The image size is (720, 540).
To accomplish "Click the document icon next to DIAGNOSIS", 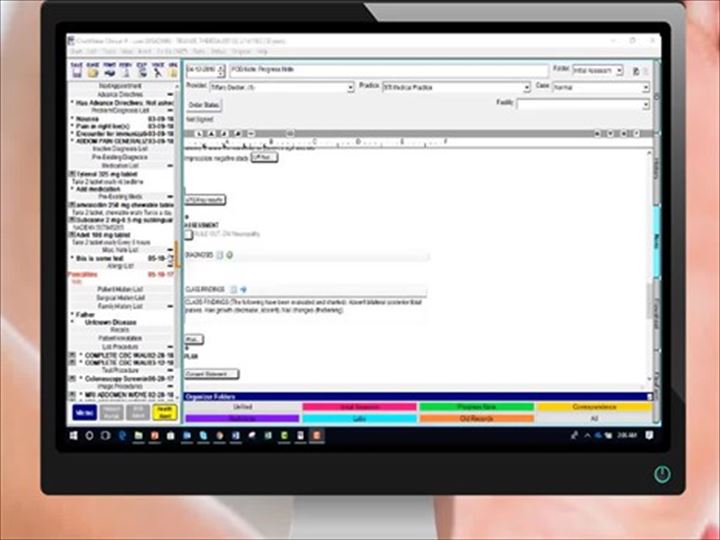I will (219, 255).
